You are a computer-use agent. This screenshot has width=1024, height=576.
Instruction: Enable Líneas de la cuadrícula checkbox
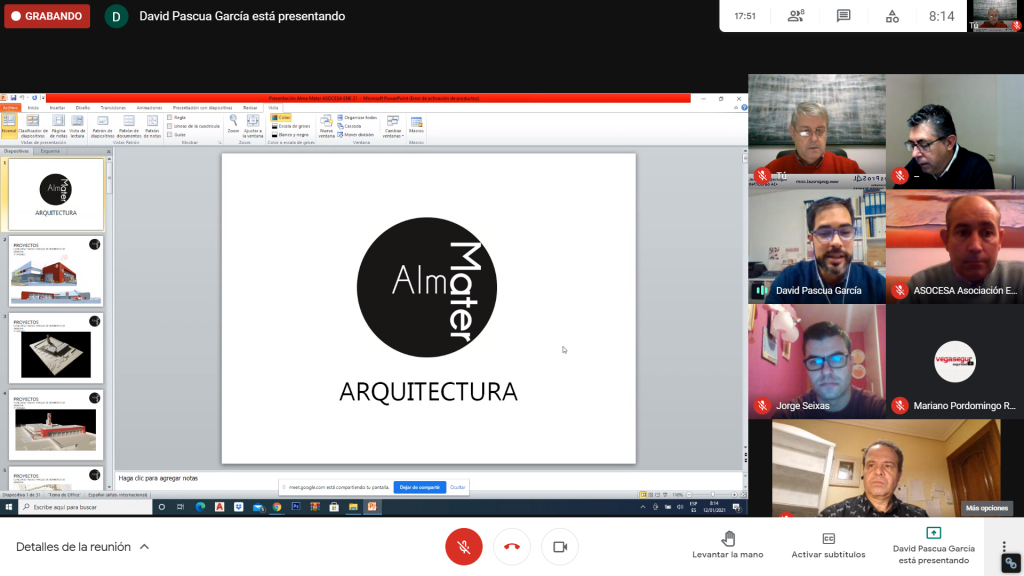click(x=170, y=126)
